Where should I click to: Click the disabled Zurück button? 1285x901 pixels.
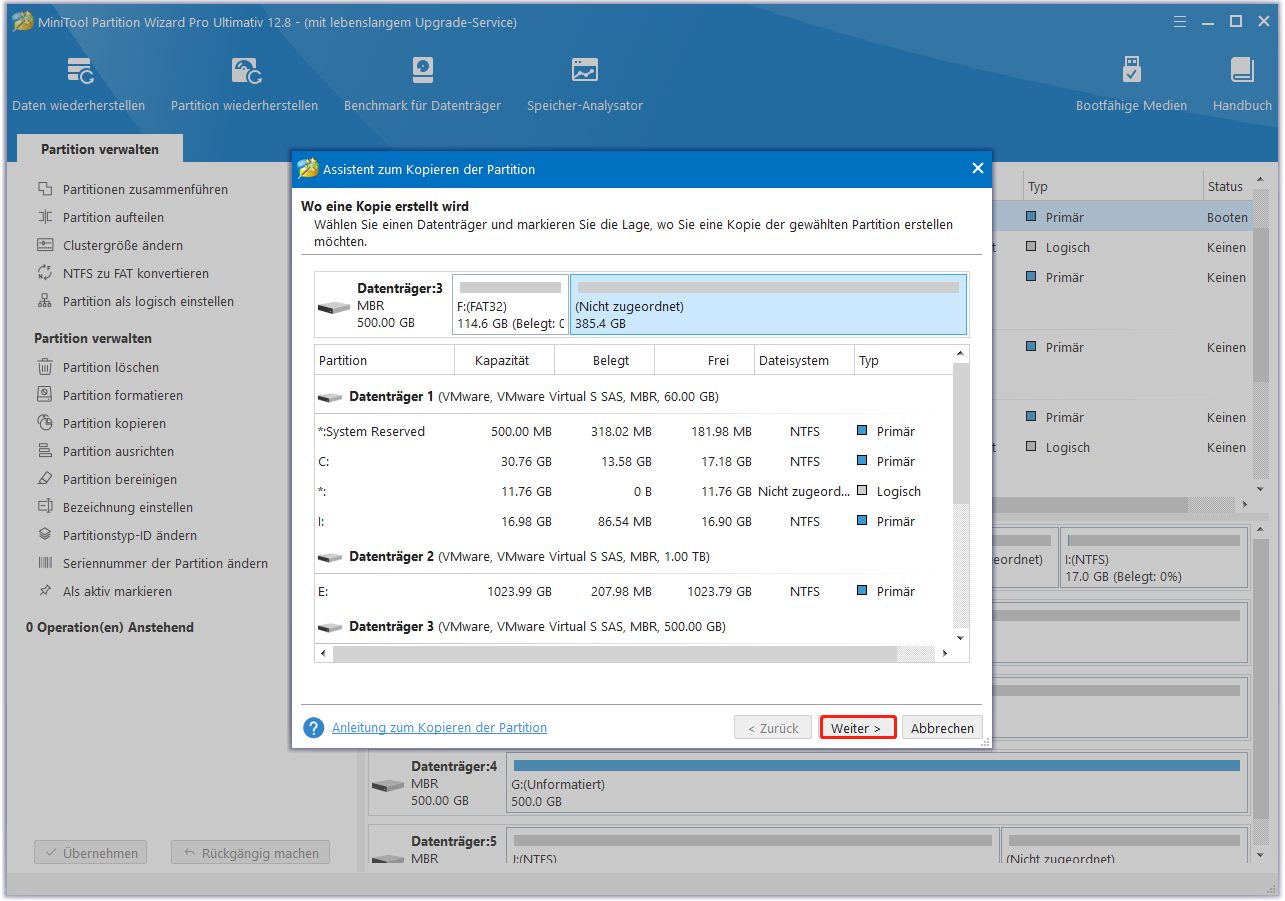click(773, 728)
